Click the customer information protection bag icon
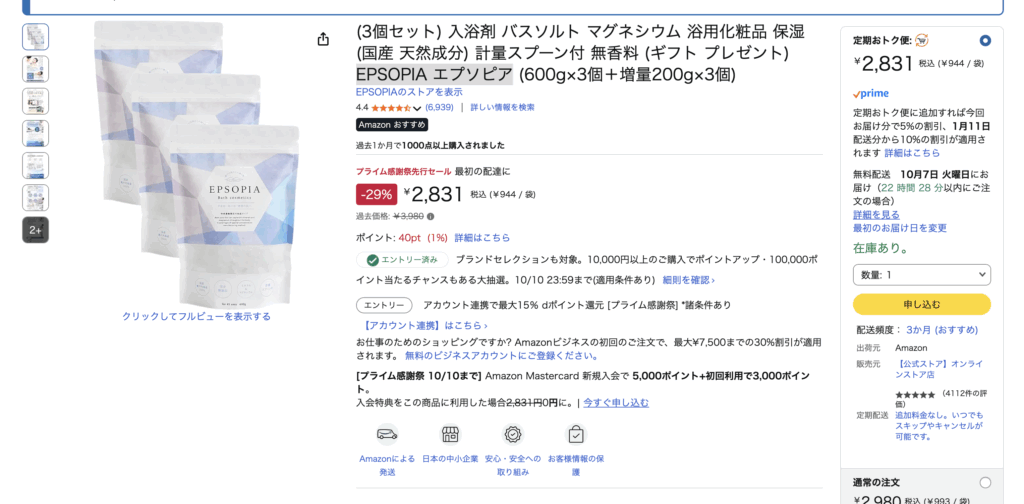Image resolution: width=1024 pixels, height=504 pixels. click(x=576, y=434)
